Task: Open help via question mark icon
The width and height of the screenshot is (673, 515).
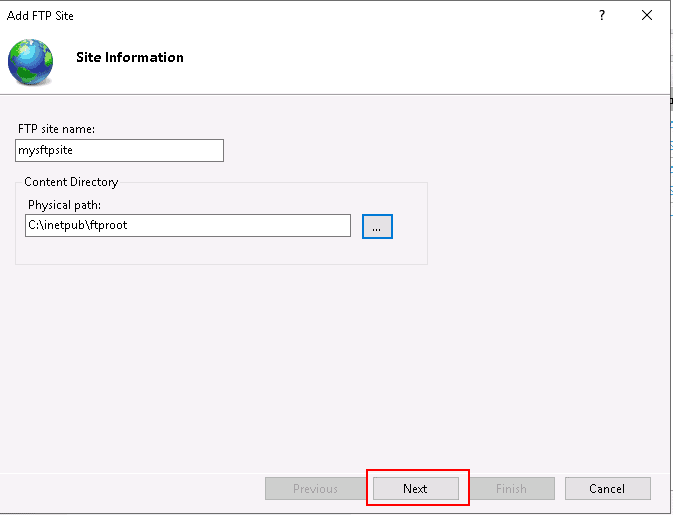Action: (x=602, y=15)
